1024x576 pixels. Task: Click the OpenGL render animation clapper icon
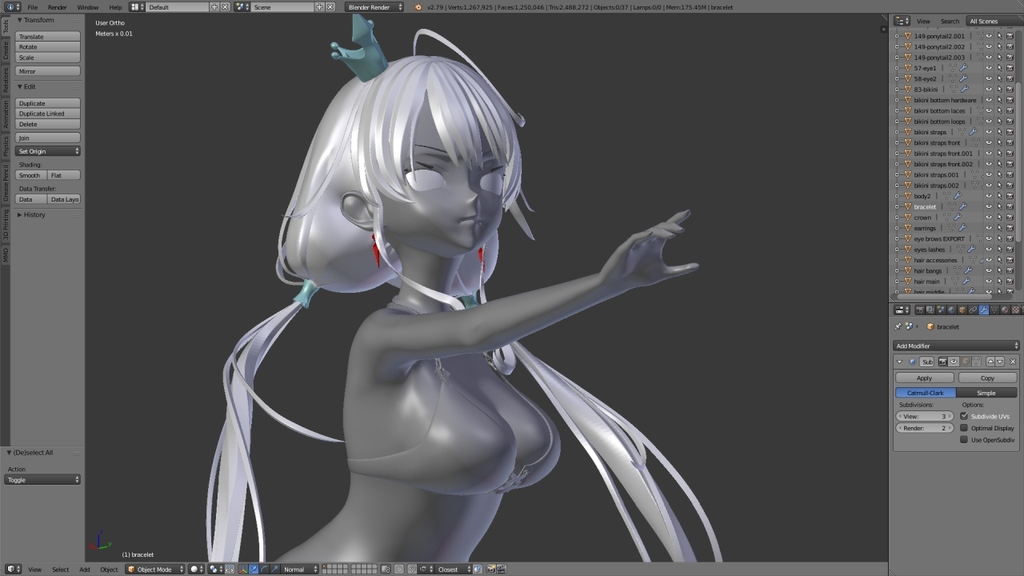(501, 569)
